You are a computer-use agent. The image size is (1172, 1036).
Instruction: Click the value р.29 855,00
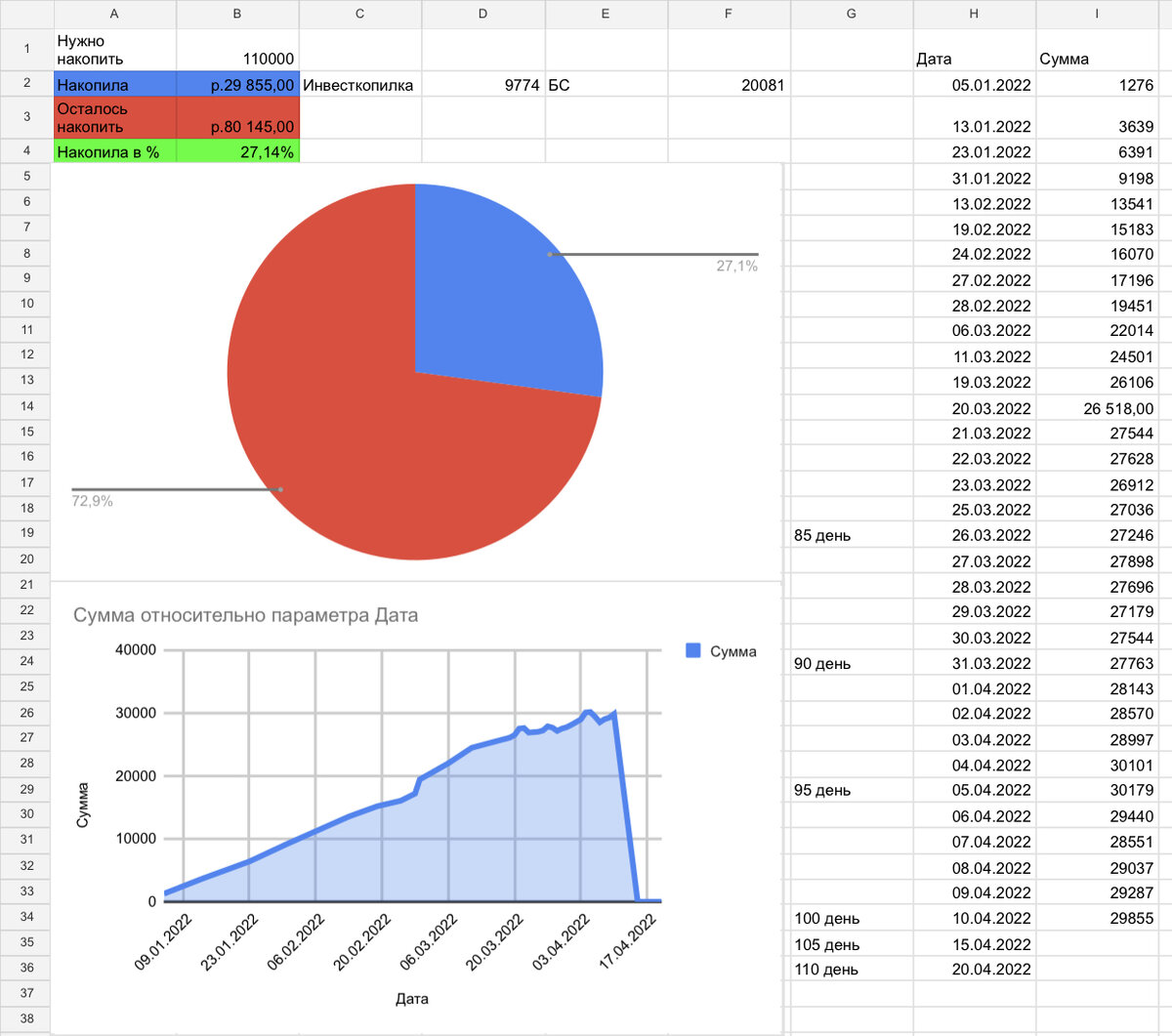coord(237,85)
